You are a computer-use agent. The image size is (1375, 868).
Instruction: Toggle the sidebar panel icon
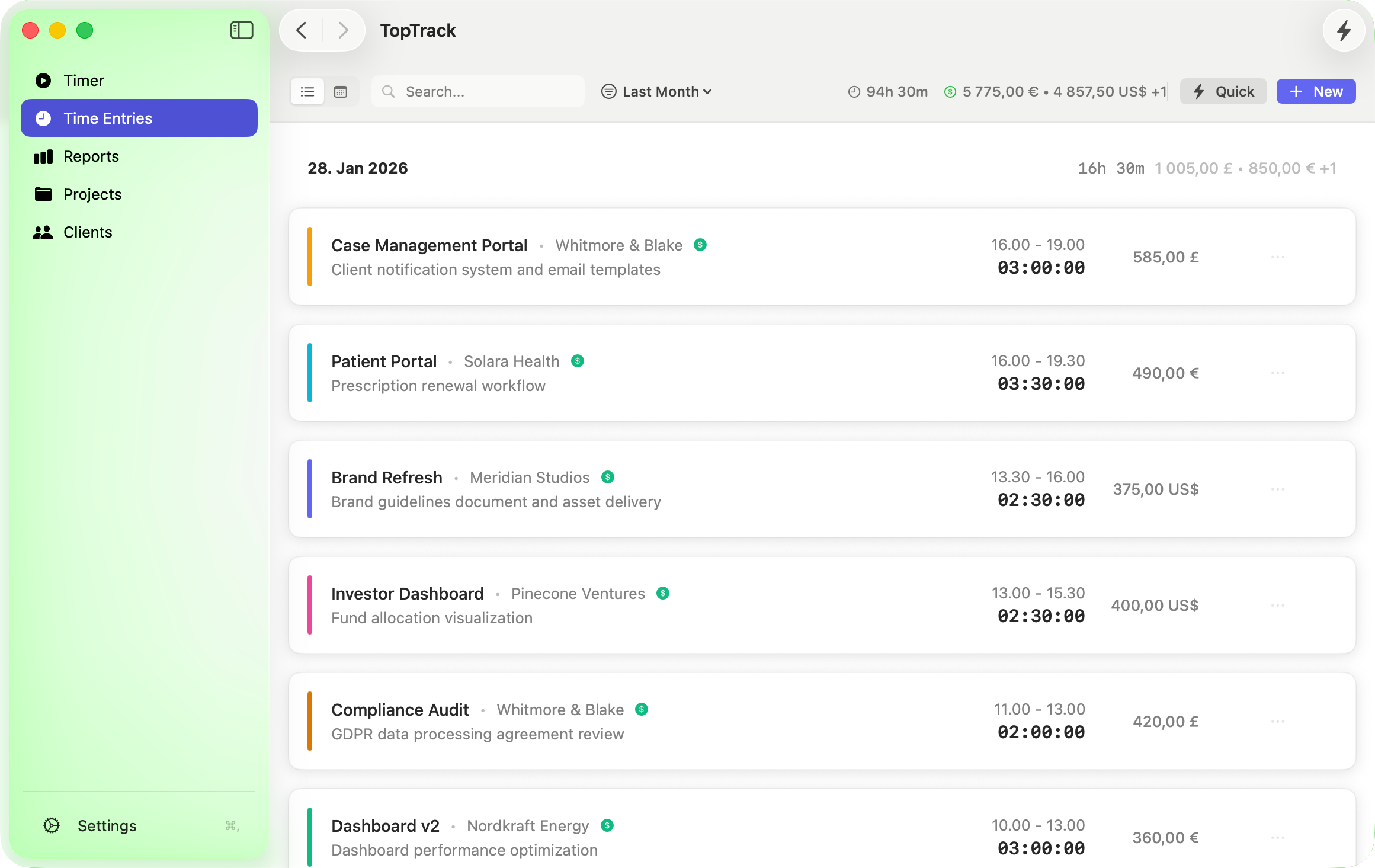[242, 30]
